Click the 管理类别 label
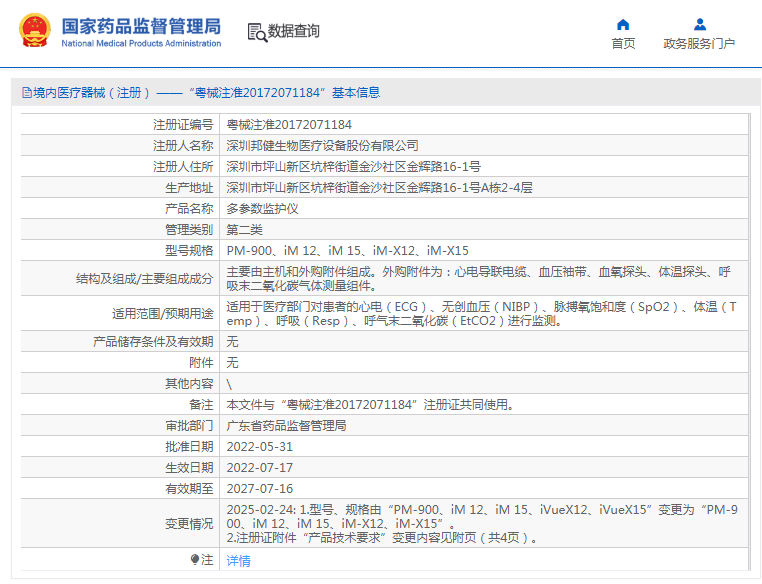This screenshot has height=584, width=762. (189, 229)
